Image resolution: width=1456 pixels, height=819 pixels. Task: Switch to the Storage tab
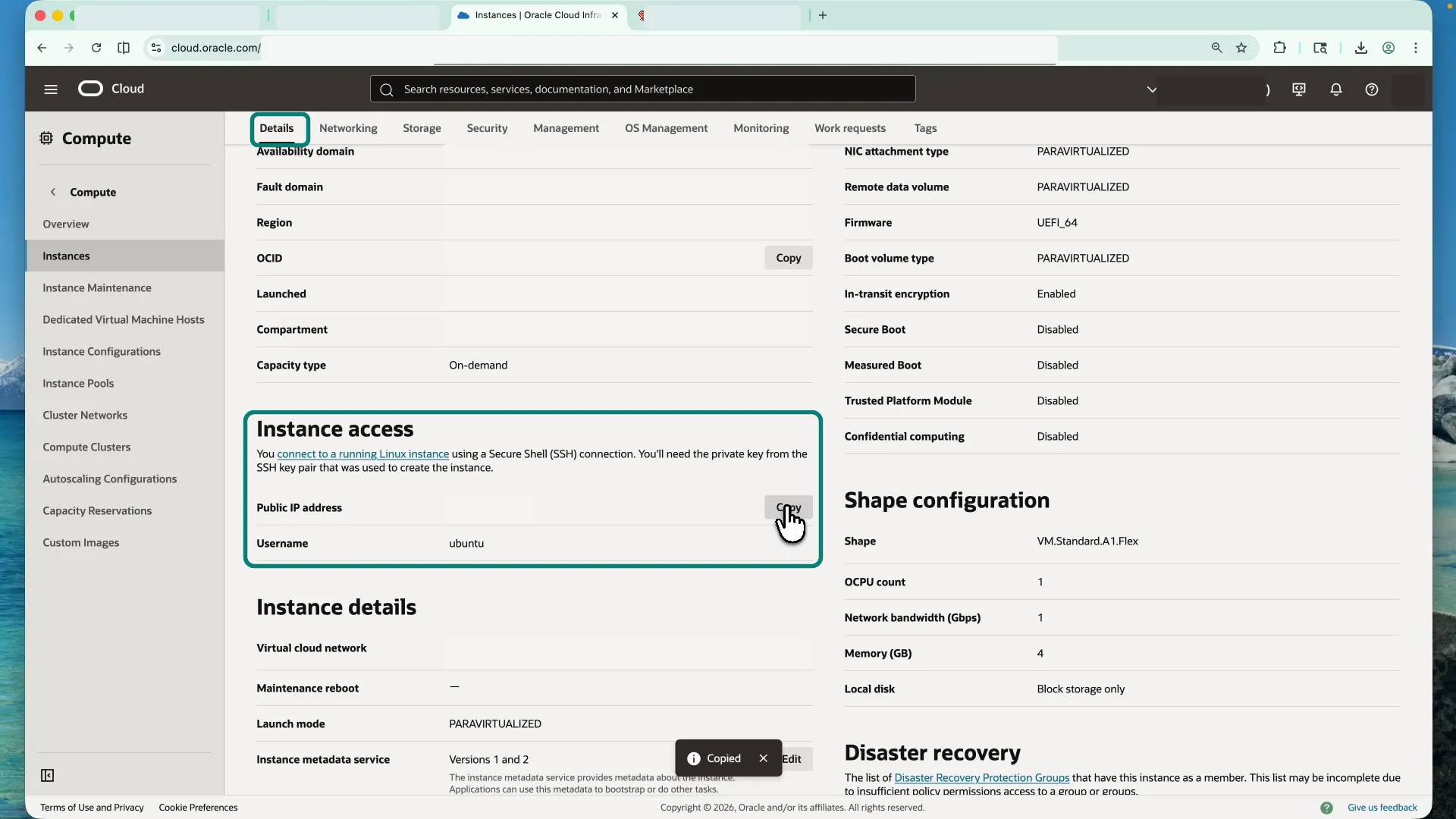[422, 128]
